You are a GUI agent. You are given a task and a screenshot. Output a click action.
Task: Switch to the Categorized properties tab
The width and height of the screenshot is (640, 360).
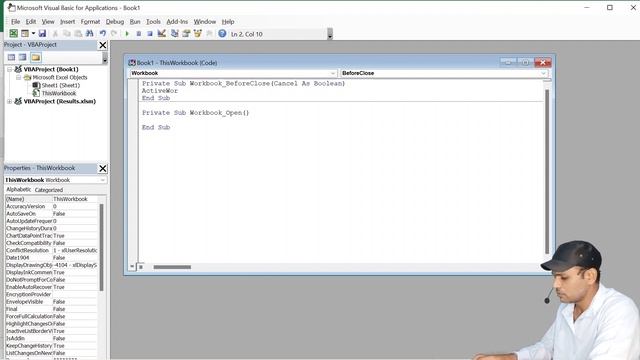point(49,190)
